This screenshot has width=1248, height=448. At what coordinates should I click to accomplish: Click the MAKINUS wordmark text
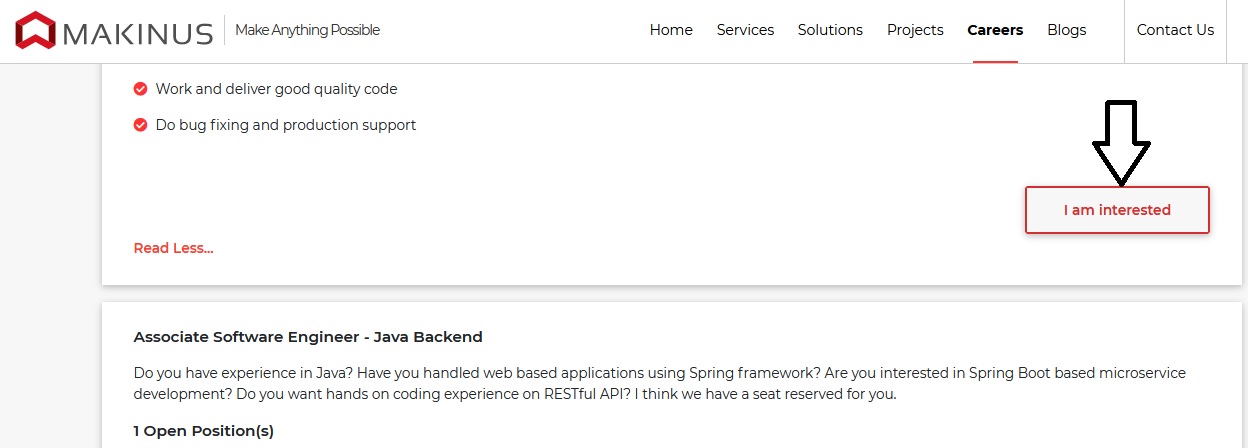point(137,33)
